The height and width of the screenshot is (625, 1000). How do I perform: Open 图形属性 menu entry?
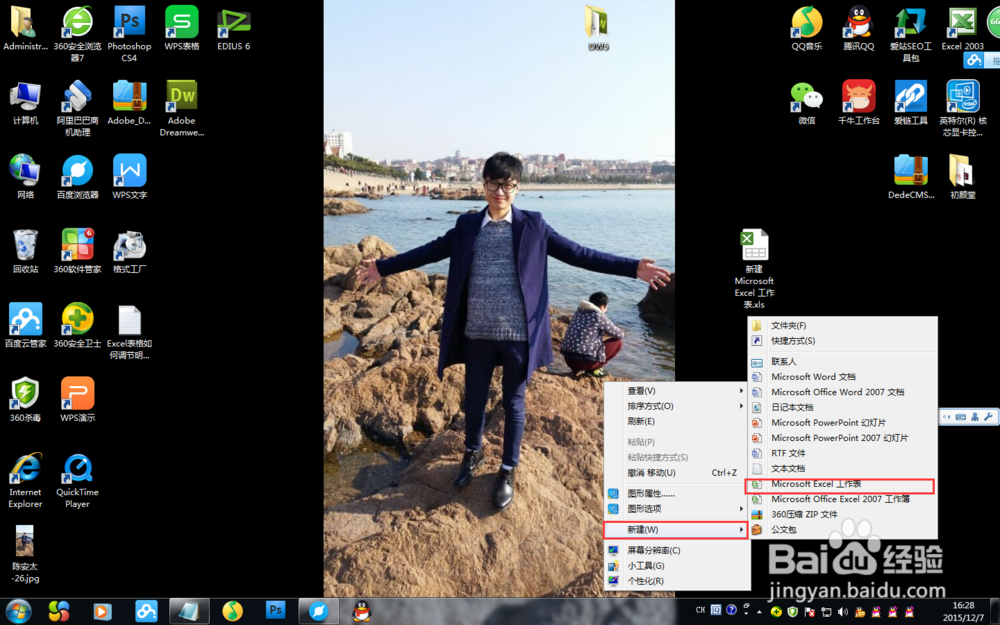(676, 493)
